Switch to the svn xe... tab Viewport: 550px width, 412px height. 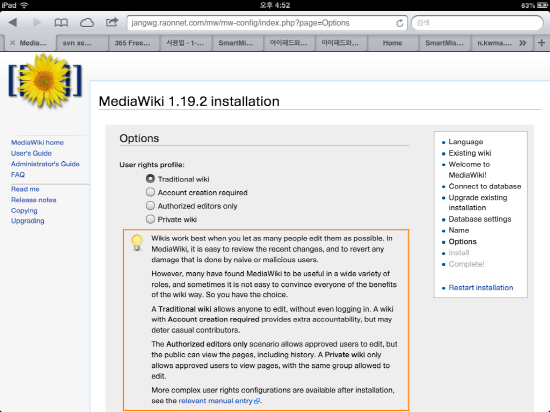click(82, 43)
